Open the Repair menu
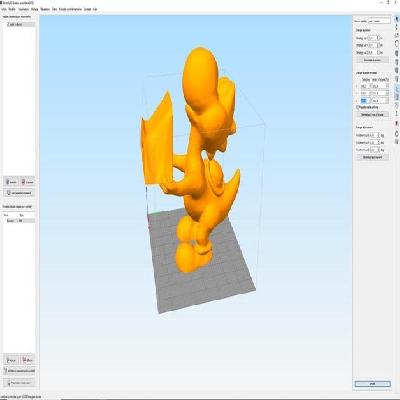 coord(45,9)
